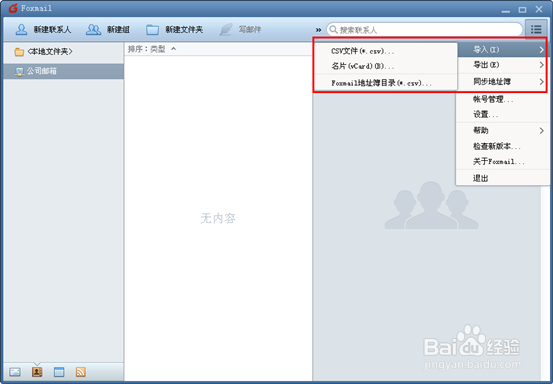This screenshot has width=553, height=384.
Task: Maximize the Foxmail window
Action: click(x=522, y=10)
